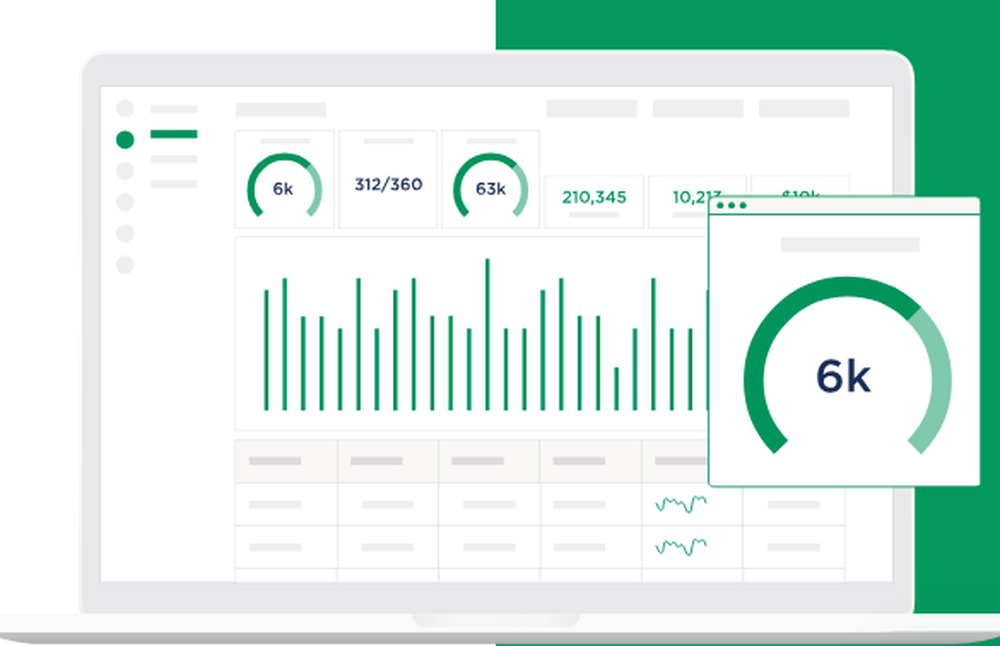Image resolution: width=1000 pixels, height=646 pixels.
Task: Open the 63k gauge card
Action: click(x=490, y=179)
